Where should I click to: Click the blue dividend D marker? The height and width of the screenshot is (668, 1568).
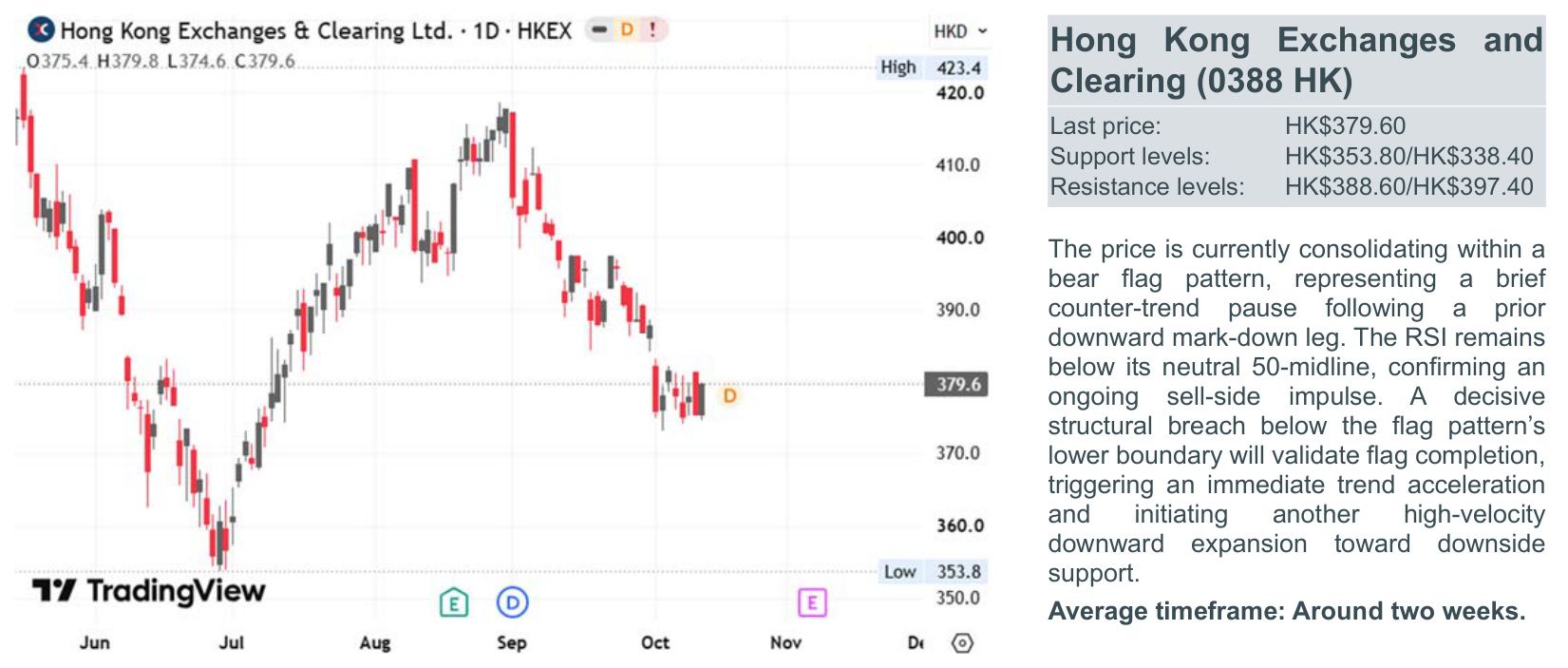pos(513,602)
